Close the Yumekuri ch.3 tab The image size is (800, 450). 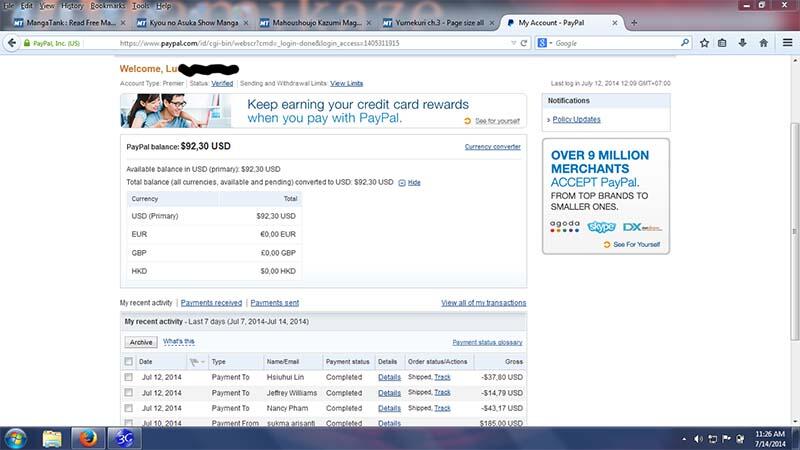click(x=492, y=23)
